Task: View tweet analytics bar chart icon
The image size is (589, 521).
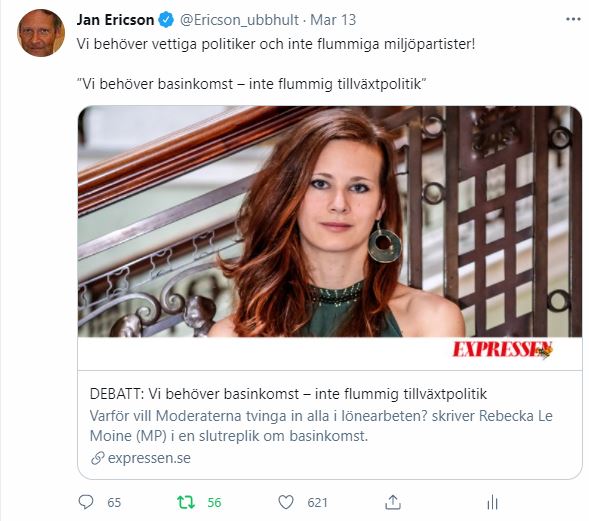Action: pos(492,502)
